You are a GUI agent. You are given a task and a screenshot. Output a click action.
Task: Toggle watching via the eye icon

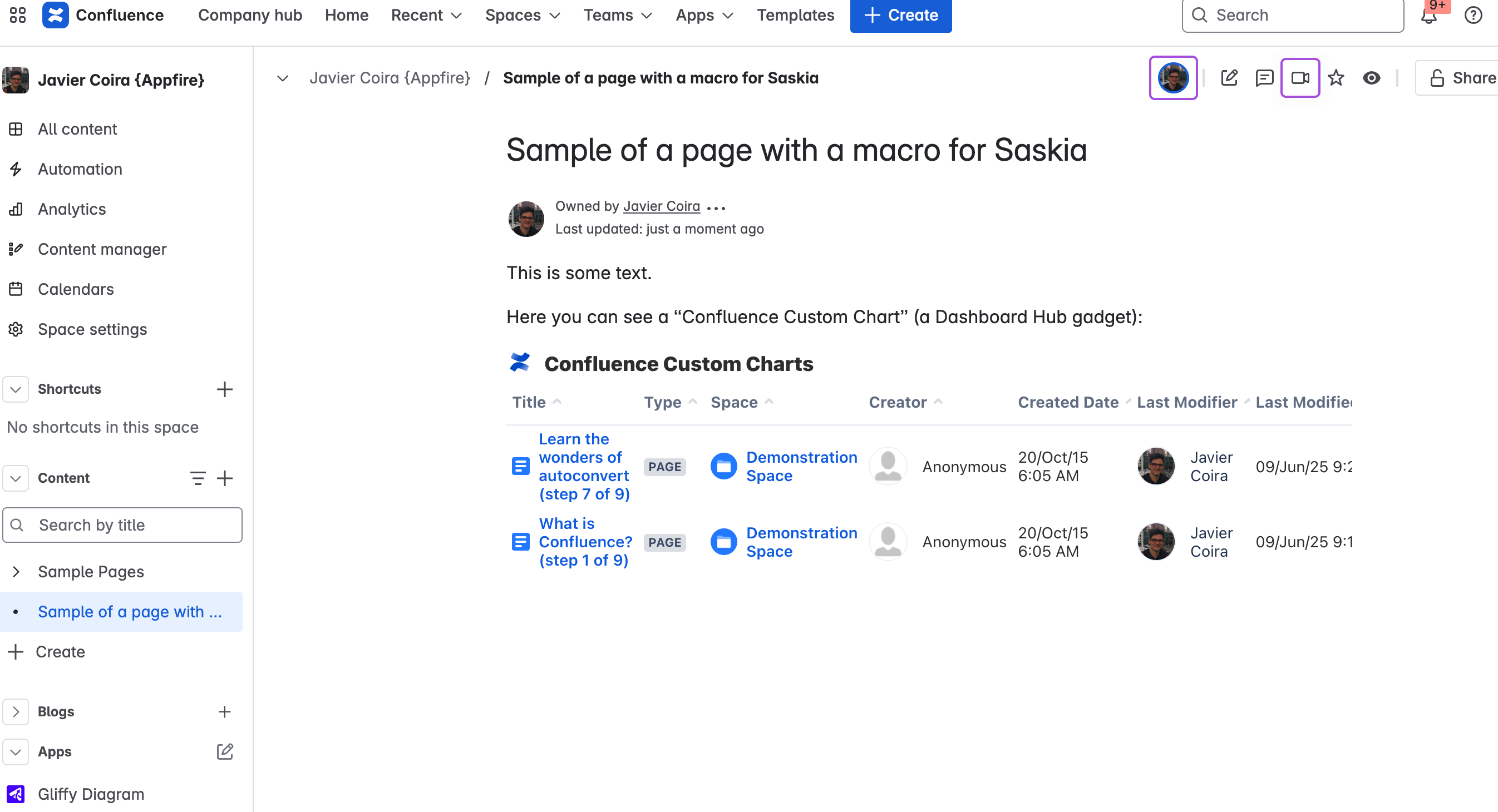tap(1371, 77)
